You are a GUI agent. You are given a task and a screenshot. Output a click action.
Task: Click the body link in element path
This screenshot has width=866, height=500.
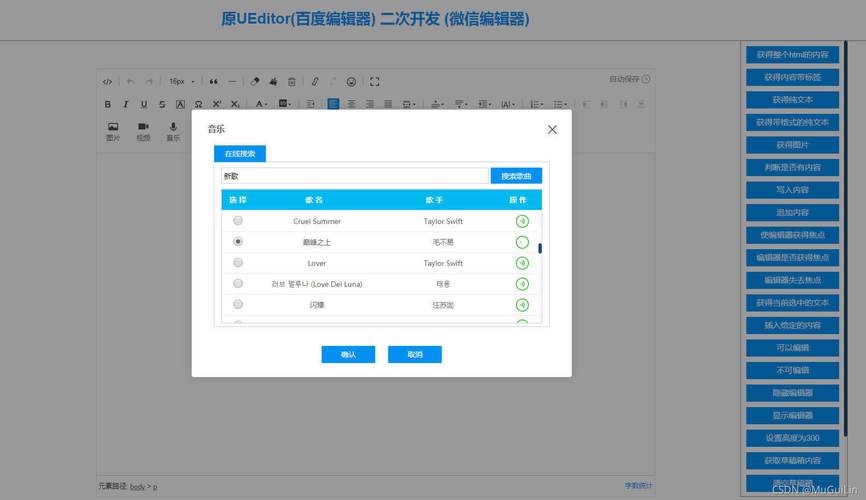coord(138,487)
